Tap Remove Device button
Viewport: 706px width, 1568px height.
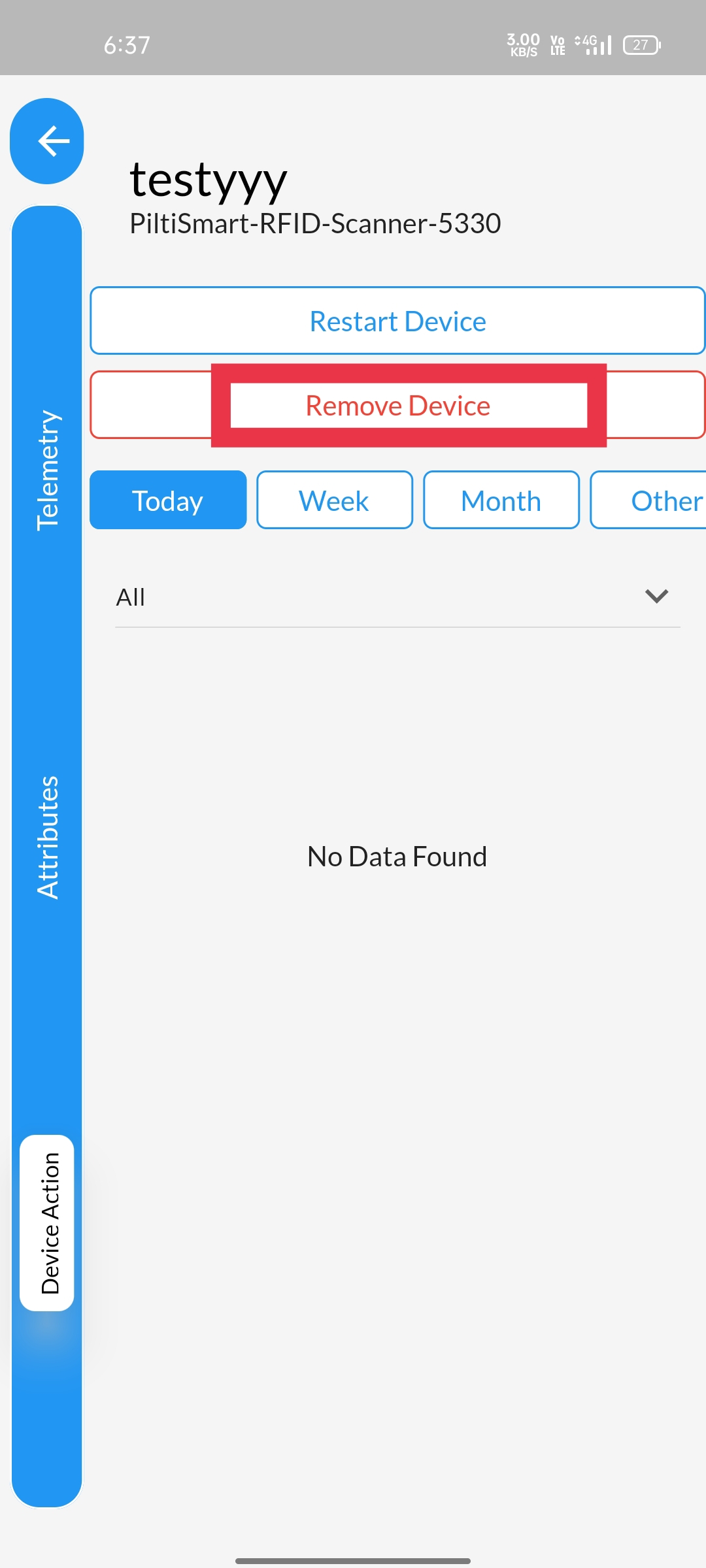[397, 405]
